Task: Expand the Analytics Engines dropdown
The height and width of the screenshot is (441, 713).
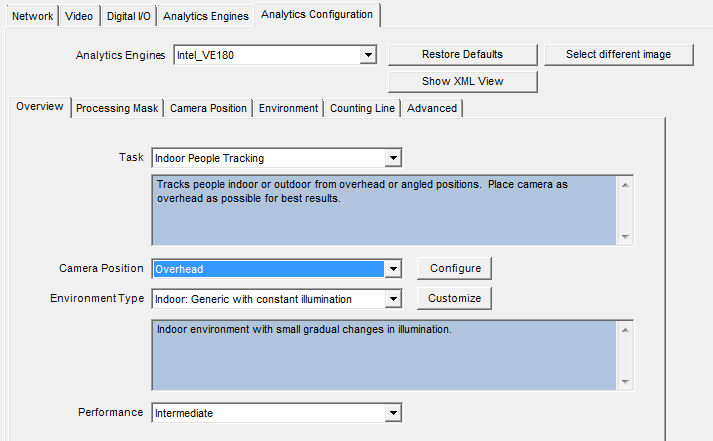Action: click(368, 55)
